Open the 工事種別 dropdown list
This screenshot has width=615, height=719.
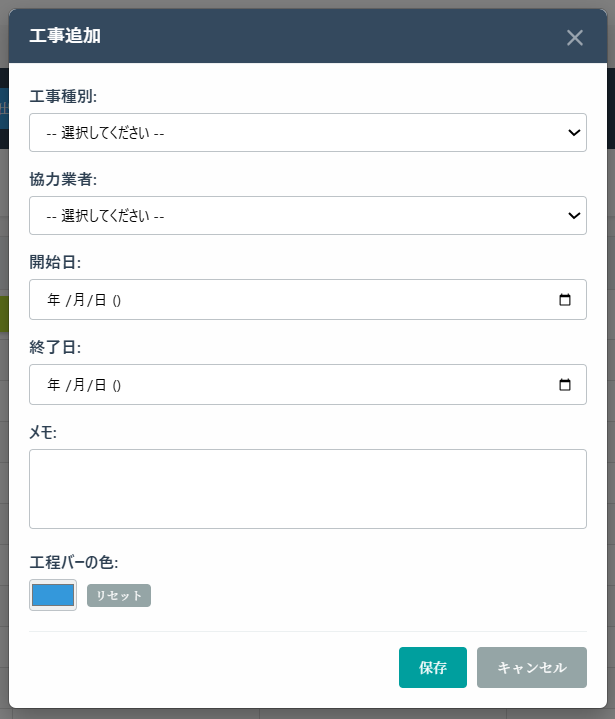pos(307,132)
